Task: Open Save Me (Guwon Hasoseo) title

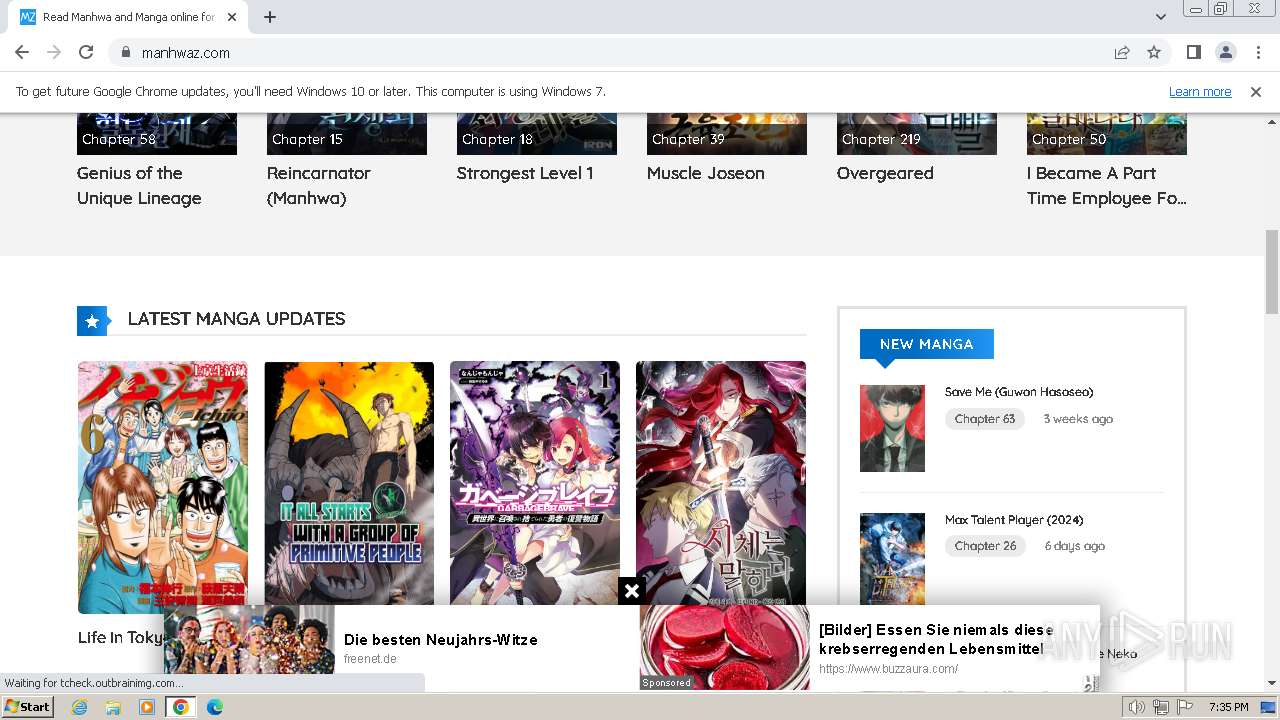Action: point(1019,392)
